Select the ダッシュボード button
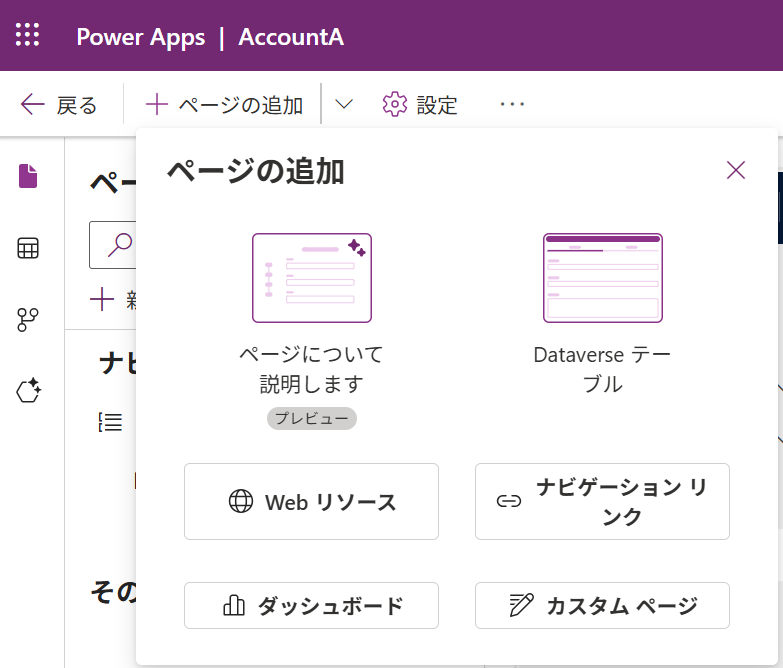The width and height of the screenshot is (783, 668). point(312,606)
